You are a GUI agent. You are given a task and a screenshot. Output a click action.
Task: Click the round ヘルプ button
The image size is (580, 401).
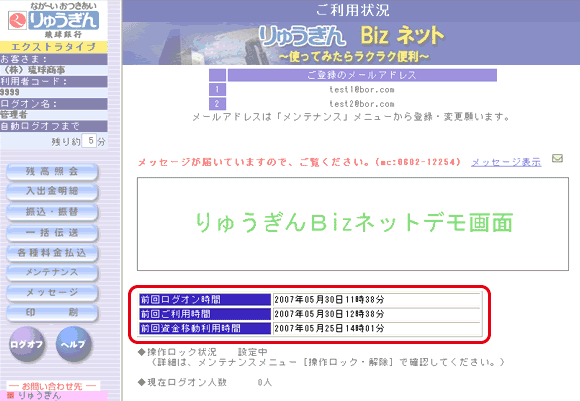click(73, 344)
